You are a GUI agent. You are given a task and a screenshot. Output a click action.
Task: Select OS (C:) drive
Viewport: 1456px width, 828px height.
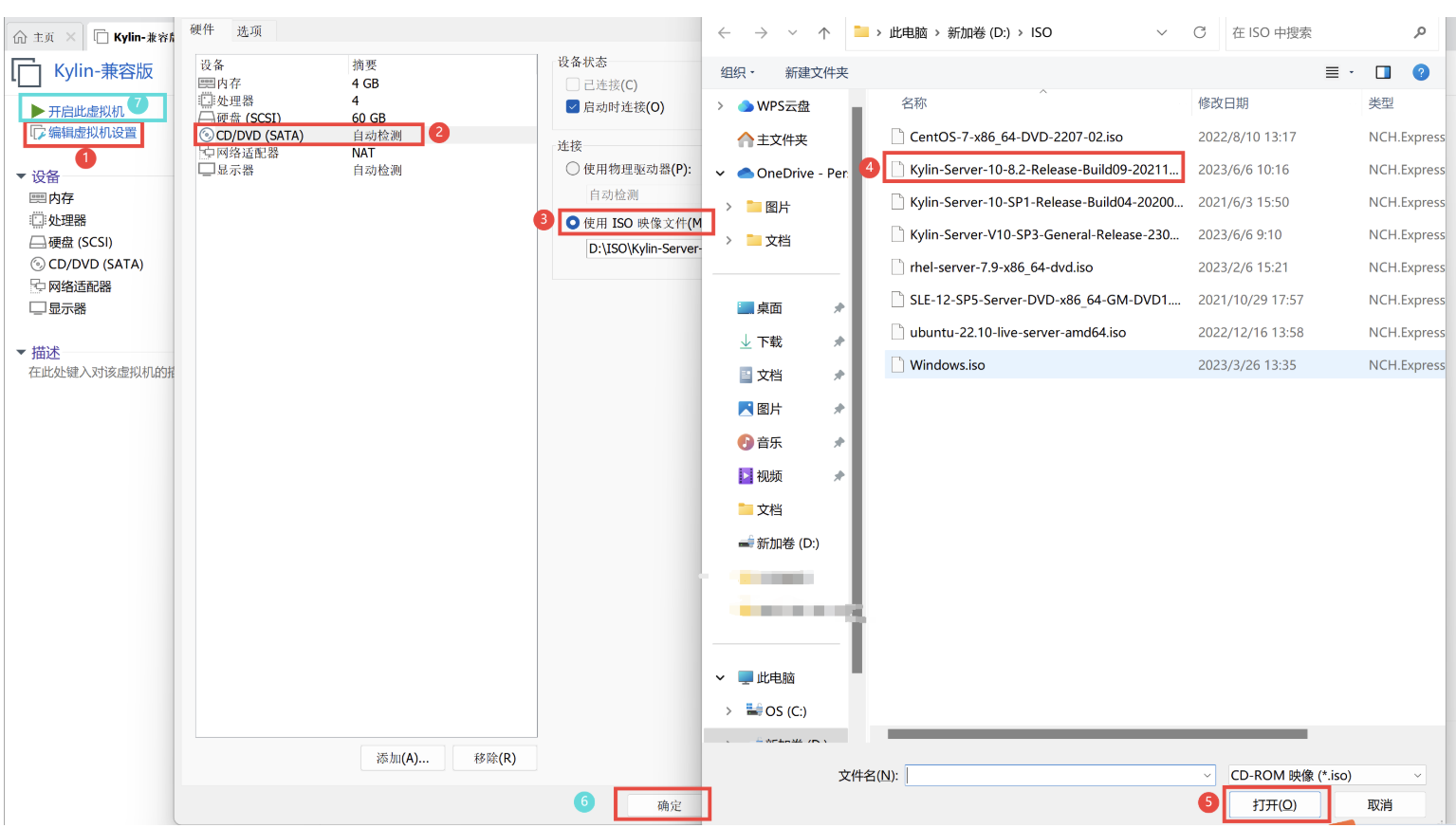pyautogui.click(x=776, y=711)
